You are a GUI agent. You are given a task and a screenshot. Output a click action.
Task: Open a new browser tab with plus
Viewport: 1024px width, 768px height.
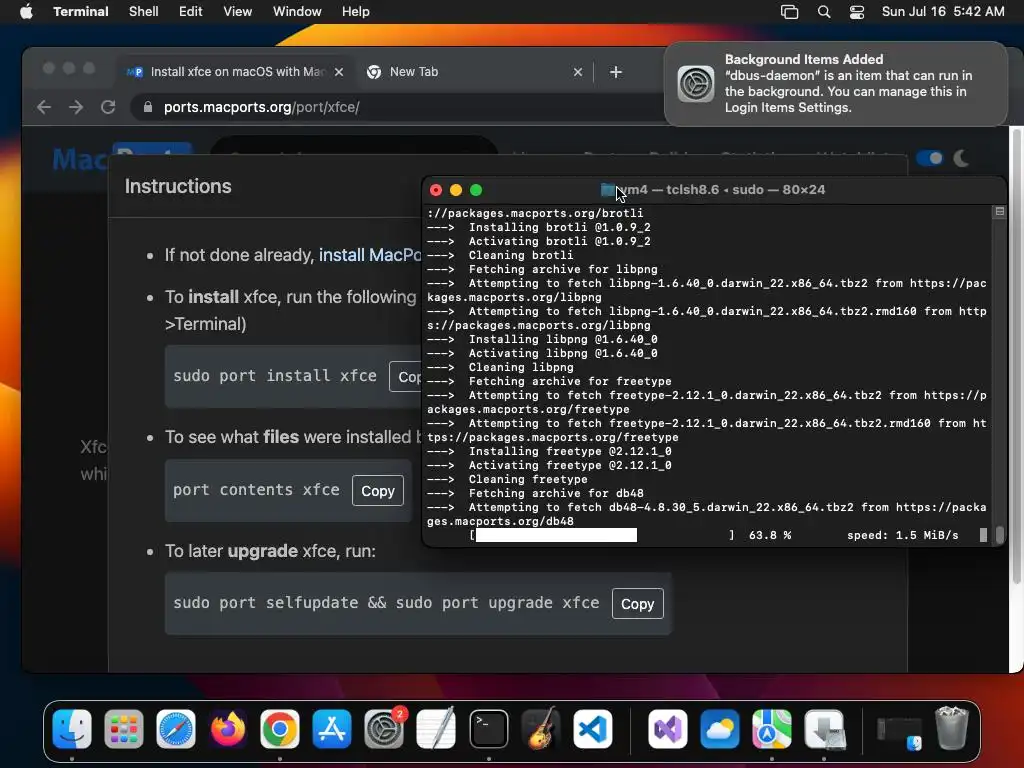tap(616, 72)
